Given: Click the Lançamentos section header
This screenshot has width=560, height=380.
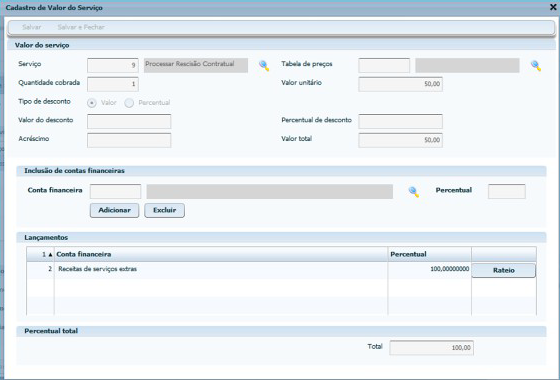Looking at the screenshot, I should pos(281,238).
